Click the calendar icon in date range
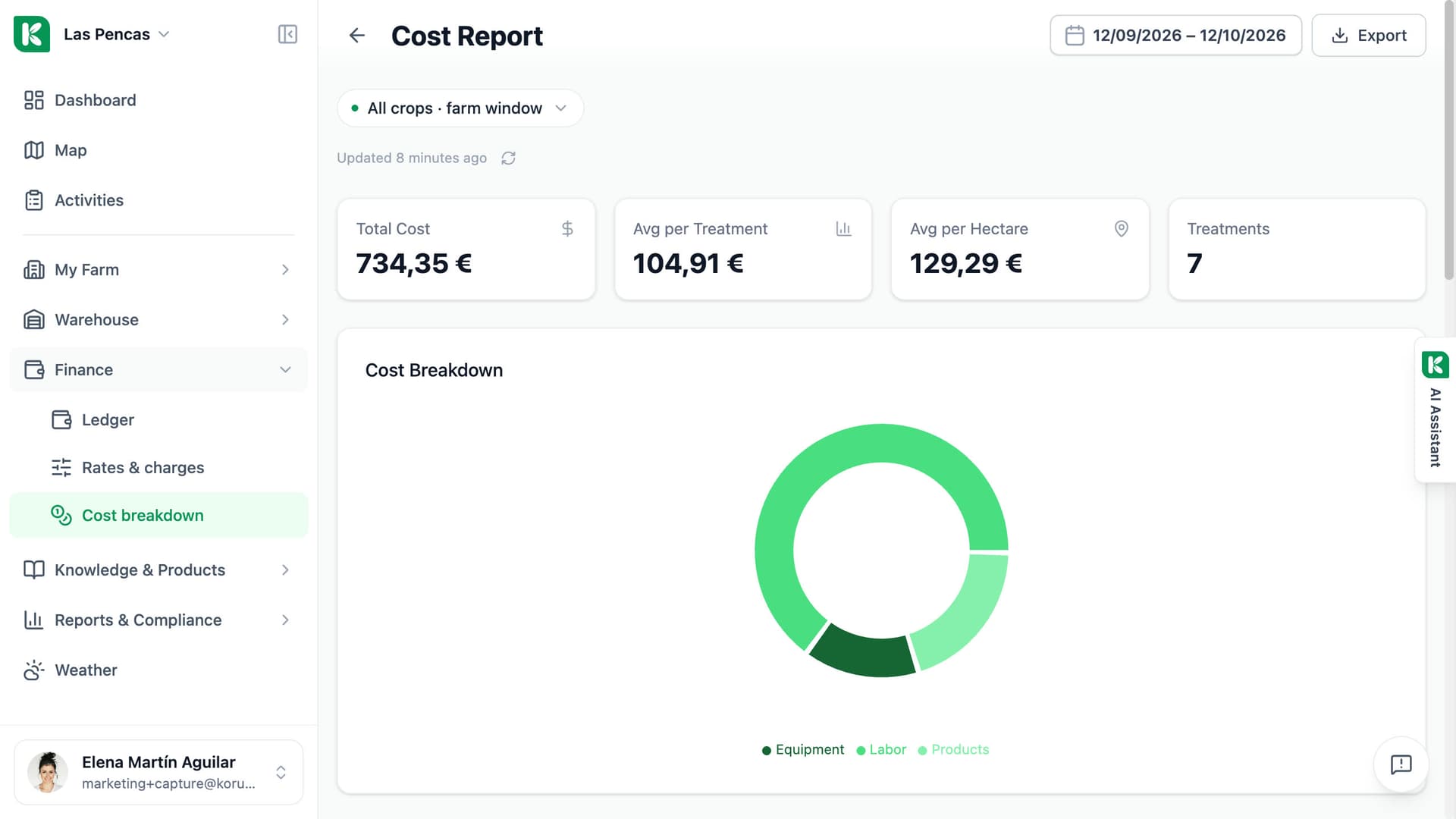1456x819 pixels. [1075, 36]
